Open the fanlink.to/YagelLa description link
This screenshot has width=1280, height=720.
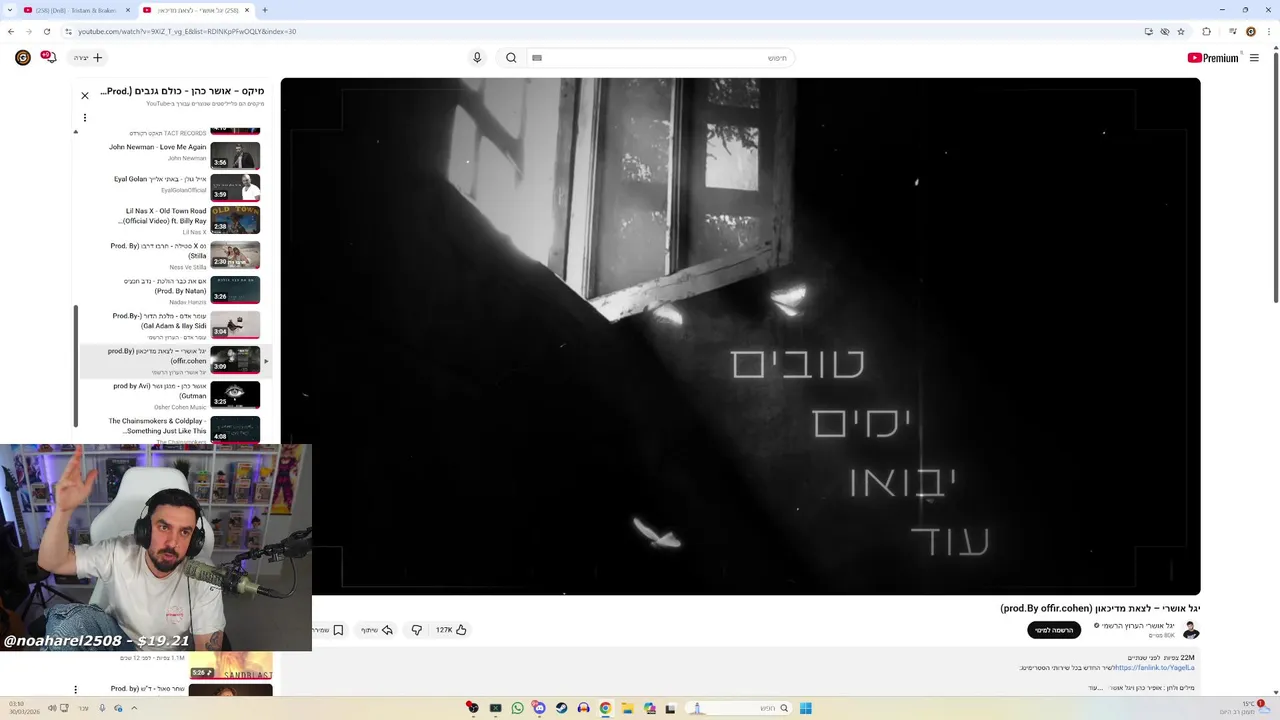pos(1155,667)
